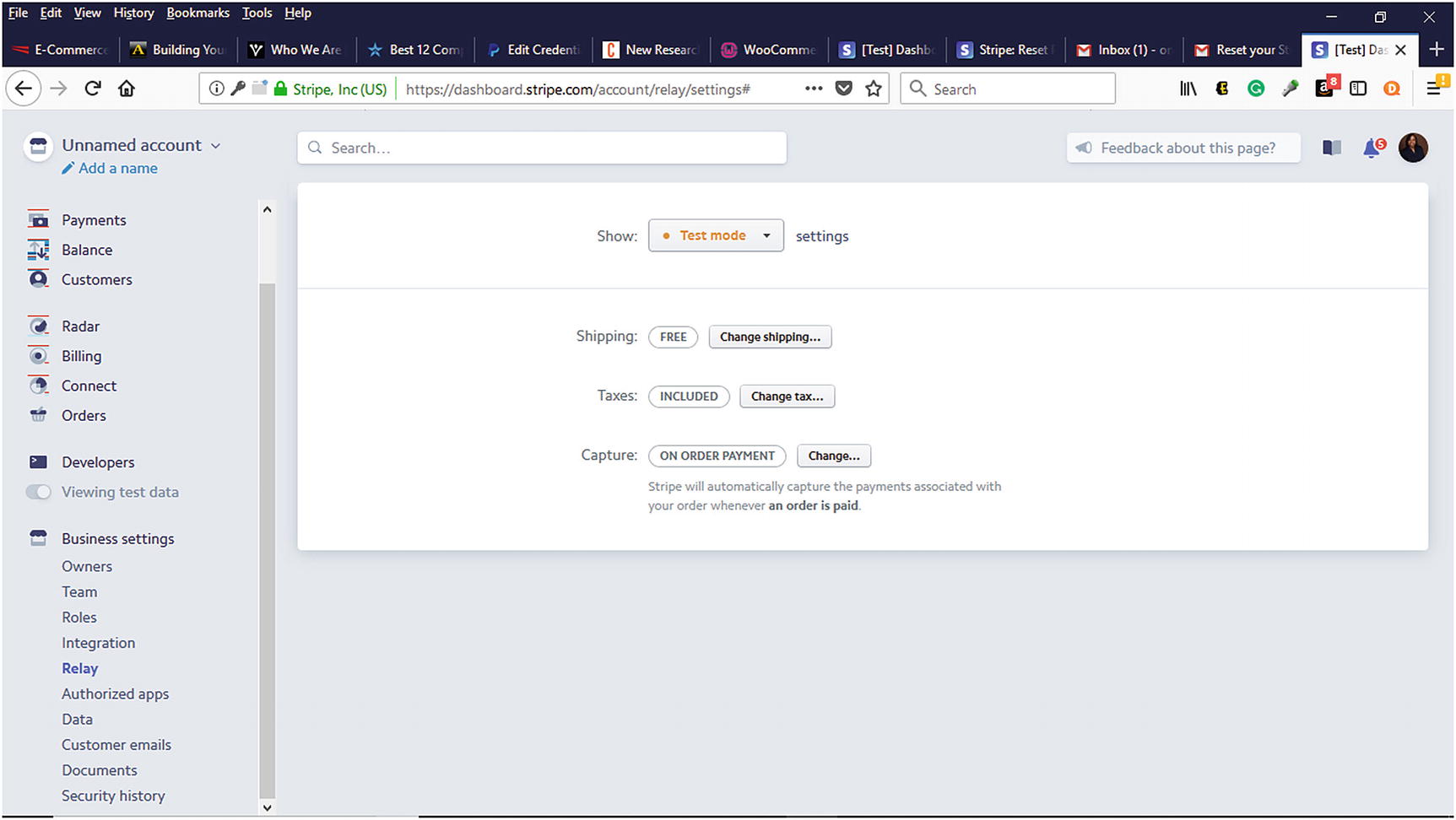Click the Business settings store icon
This screenshot has height=820, width=1456.
click(x=38, y=538)
